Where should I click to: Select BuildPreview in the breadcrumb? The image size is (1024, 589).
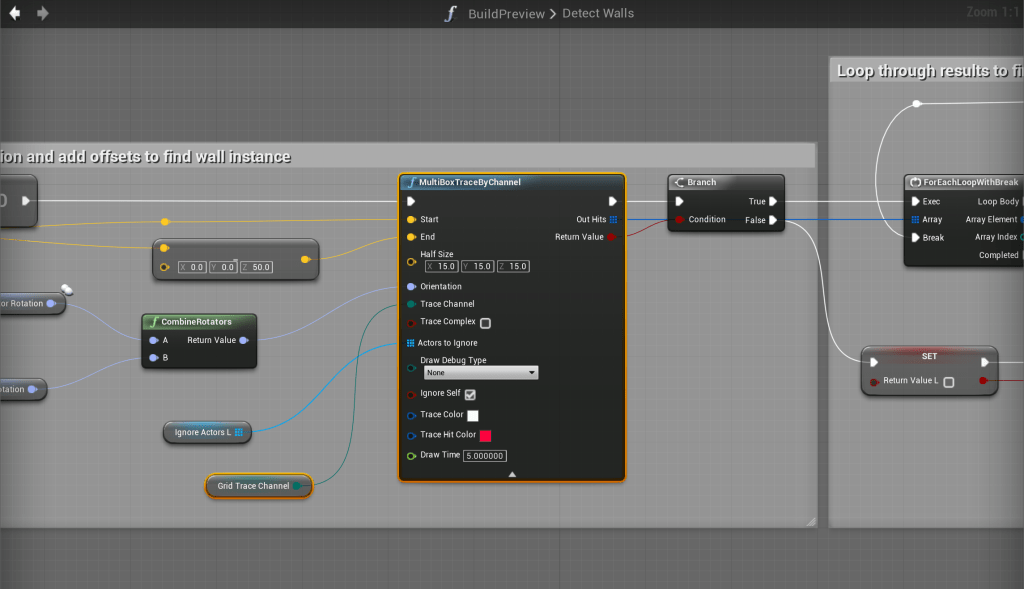(508, 13)
